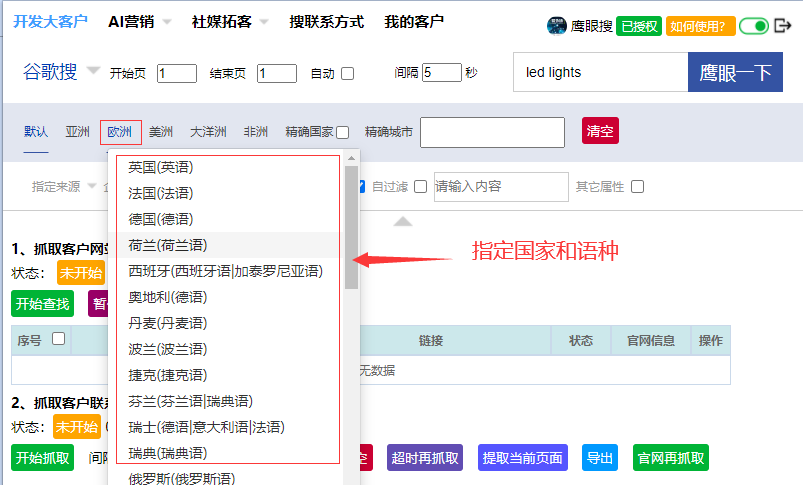Check the 精确国家 checkbox
The image size is (803, 485).
click(343, 132)
